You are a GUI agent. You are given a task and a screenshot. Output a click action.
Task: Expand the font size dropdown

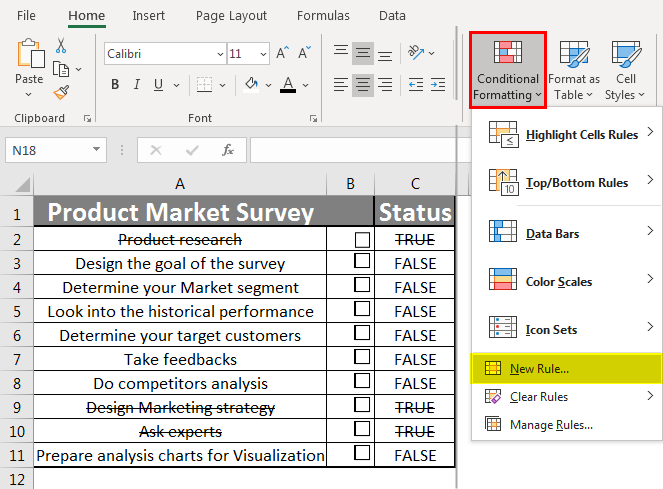click(263, 53)
